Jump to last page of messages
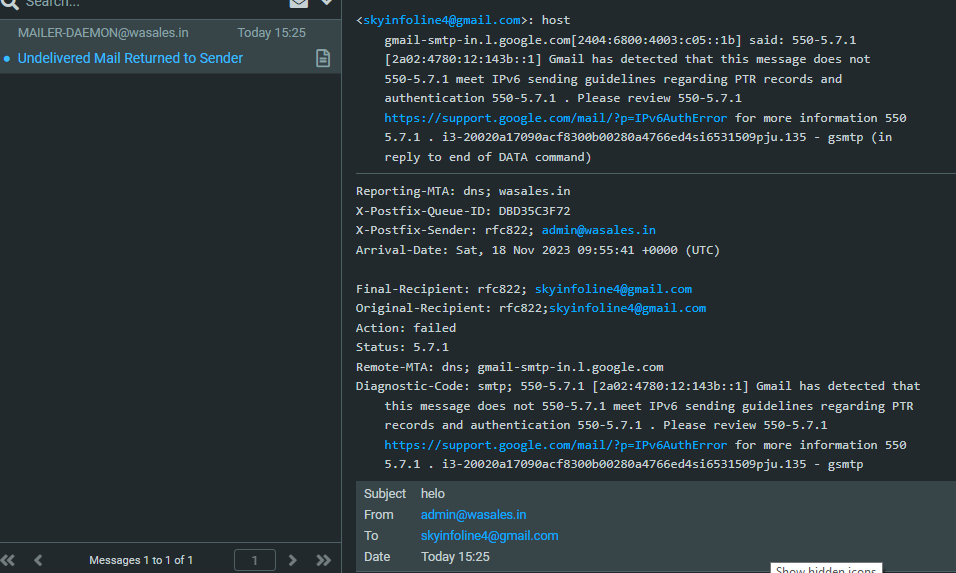The width and height of the screenshot is (956, 573). point(323,560)
